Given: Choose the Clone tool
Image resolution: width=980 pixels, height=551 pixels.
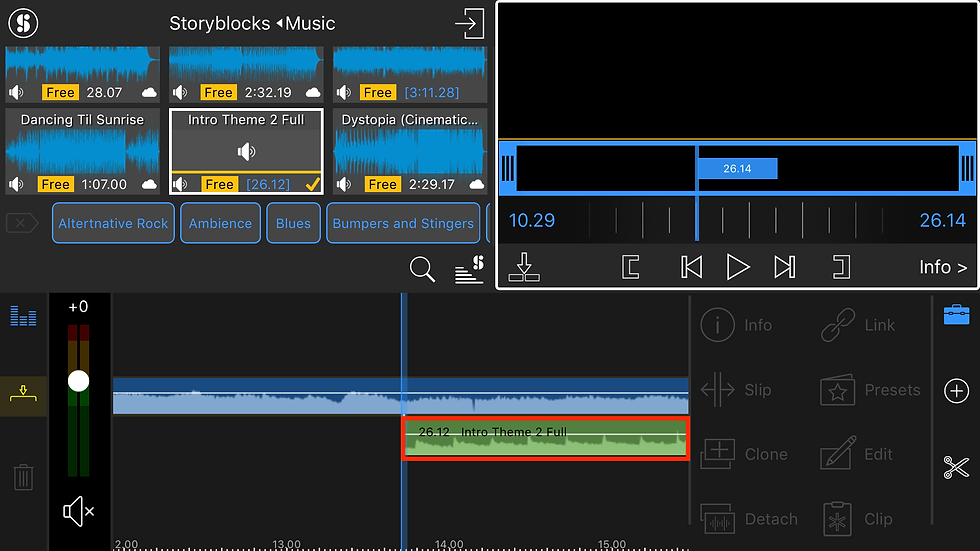Looking at the screenshot, I should tap(744, 454).
